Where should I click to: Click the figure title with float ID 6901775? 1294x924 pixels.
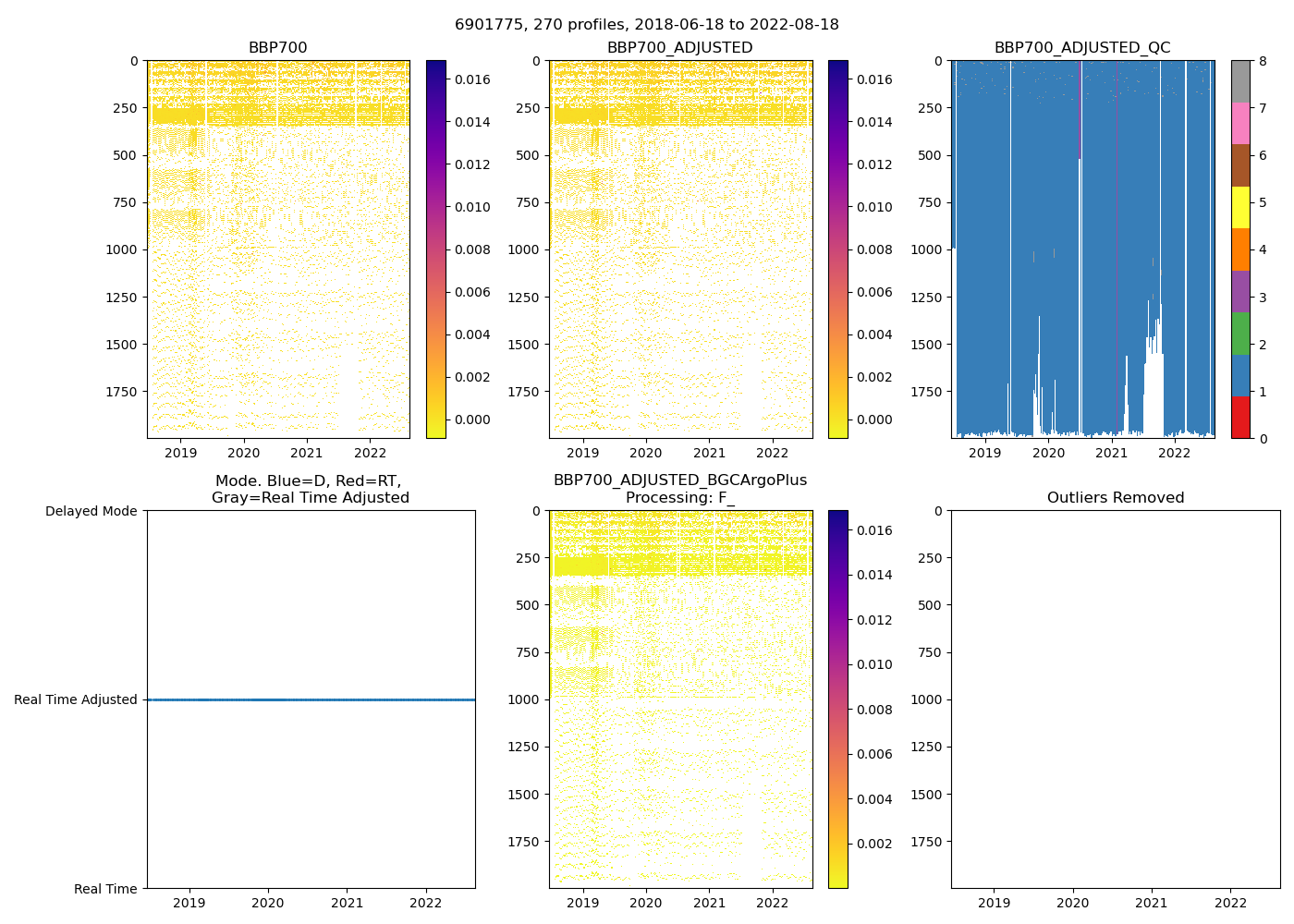point(646,25)
